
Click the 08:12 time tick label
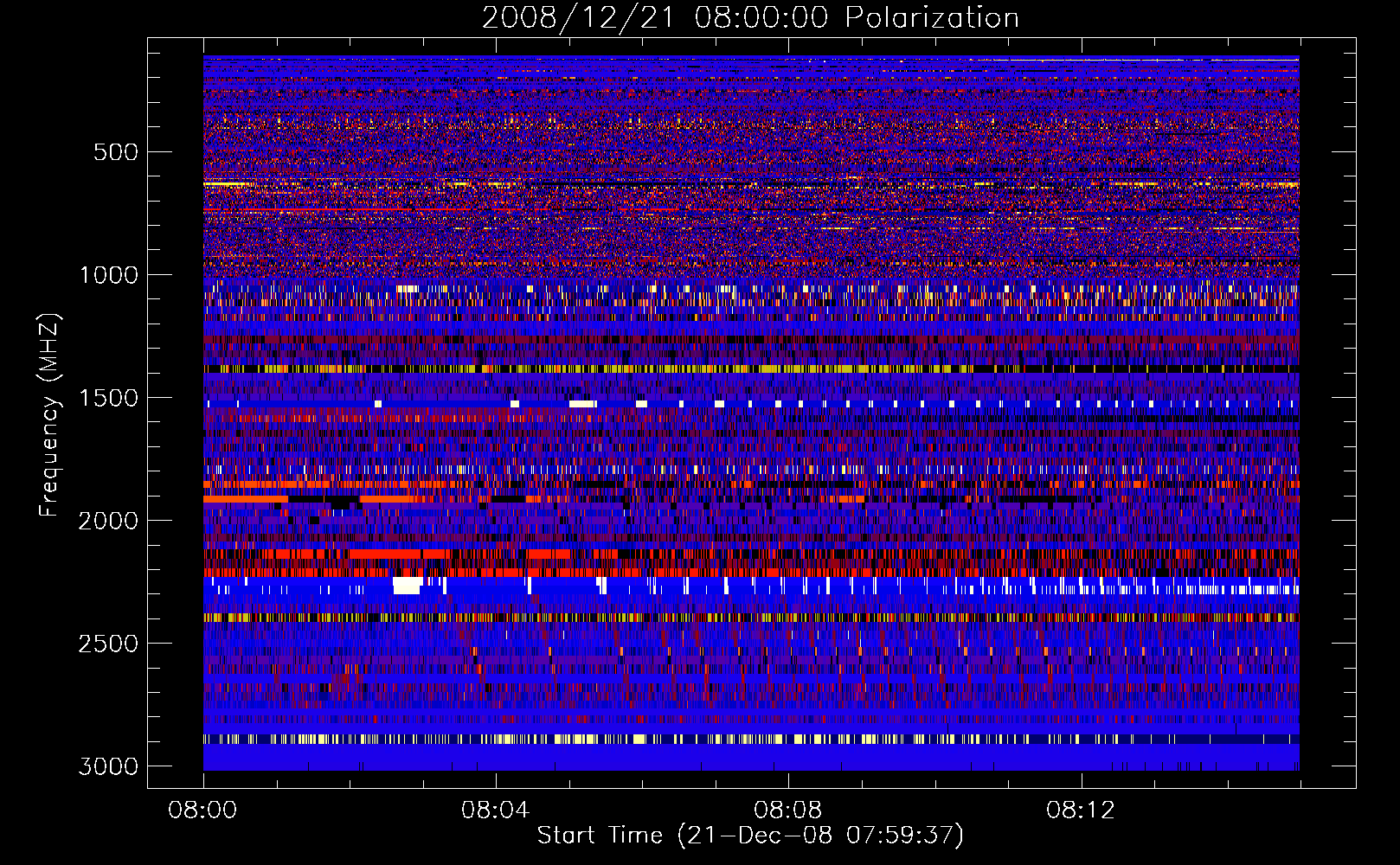[x=1081, y=811]
